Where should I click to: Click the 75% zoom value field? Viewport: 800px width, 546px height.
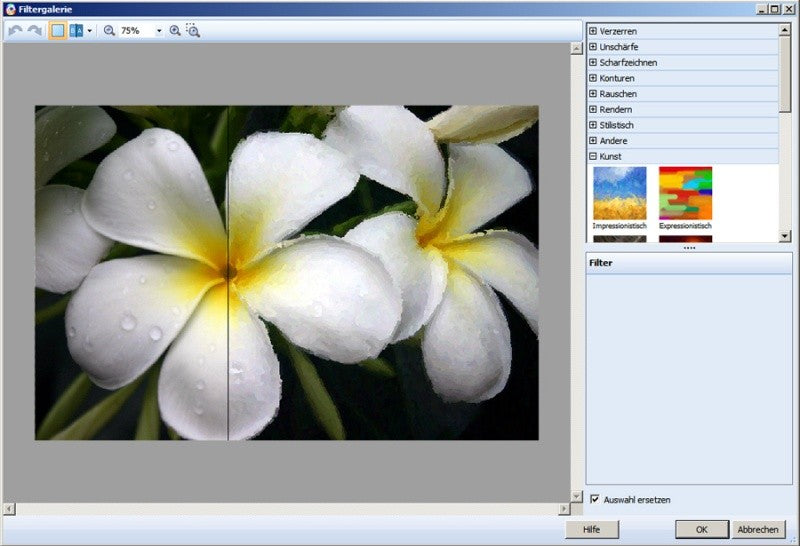point(136,31)
